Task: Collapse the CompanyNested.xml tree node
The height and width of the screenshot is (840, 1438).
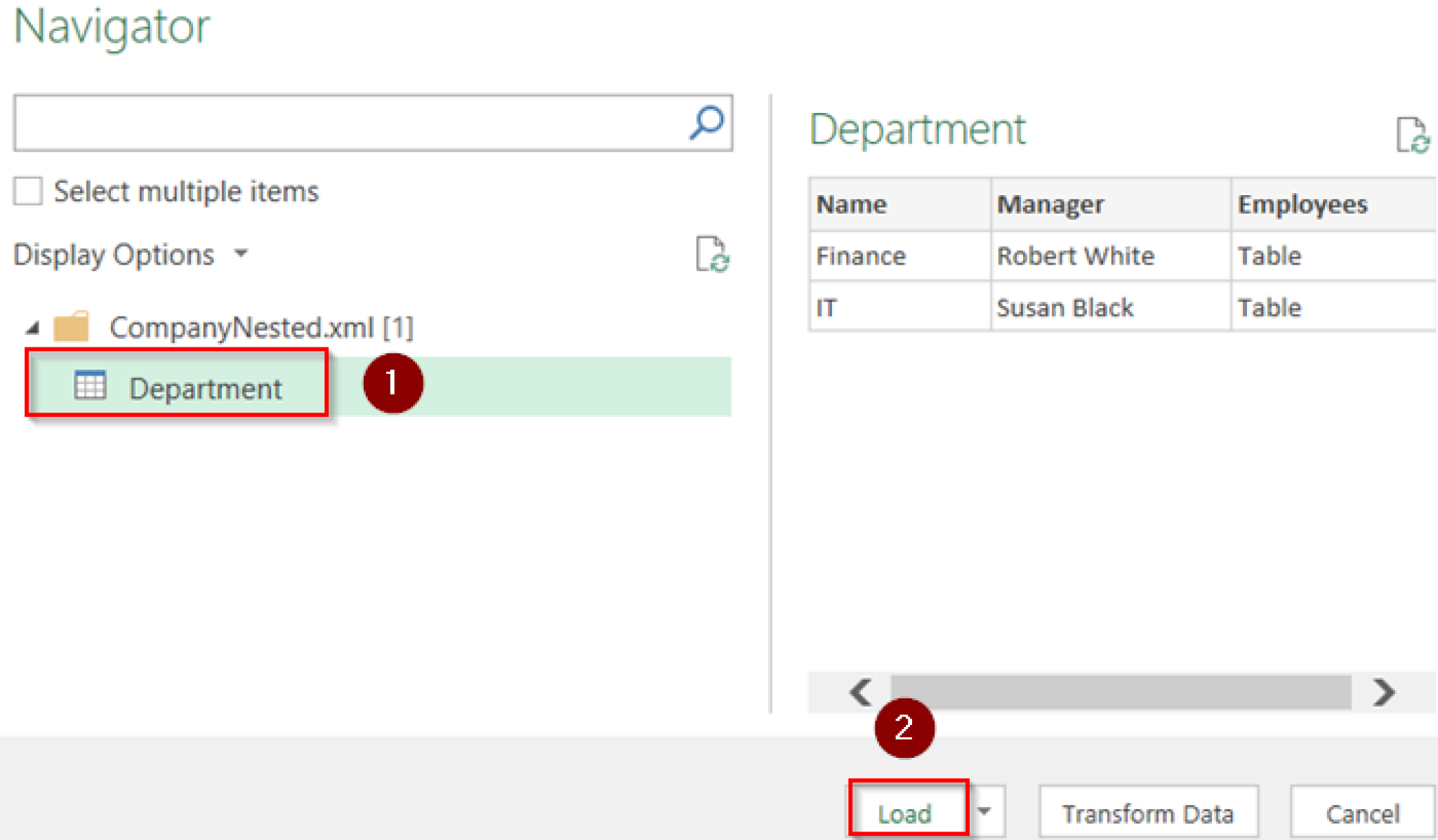Action: coord(32,328)
